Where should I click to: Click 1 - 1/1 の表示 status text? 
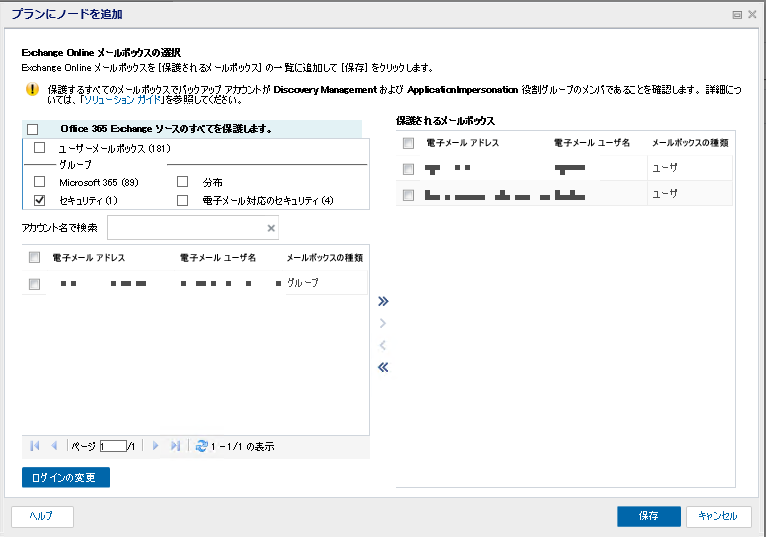point(242,447)
